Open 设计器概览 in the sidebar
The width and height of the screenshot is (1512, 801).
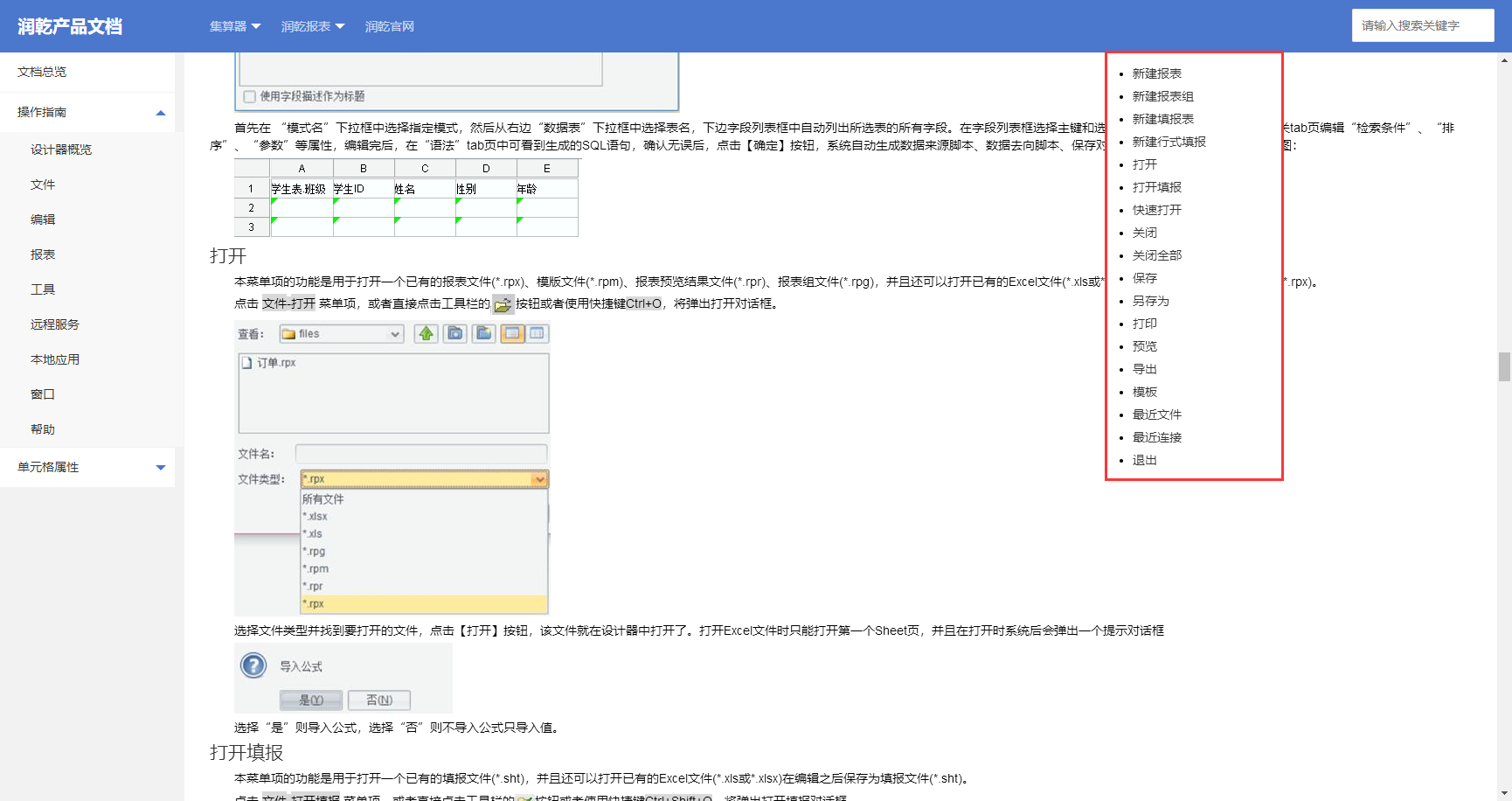[x=61, y=150]
